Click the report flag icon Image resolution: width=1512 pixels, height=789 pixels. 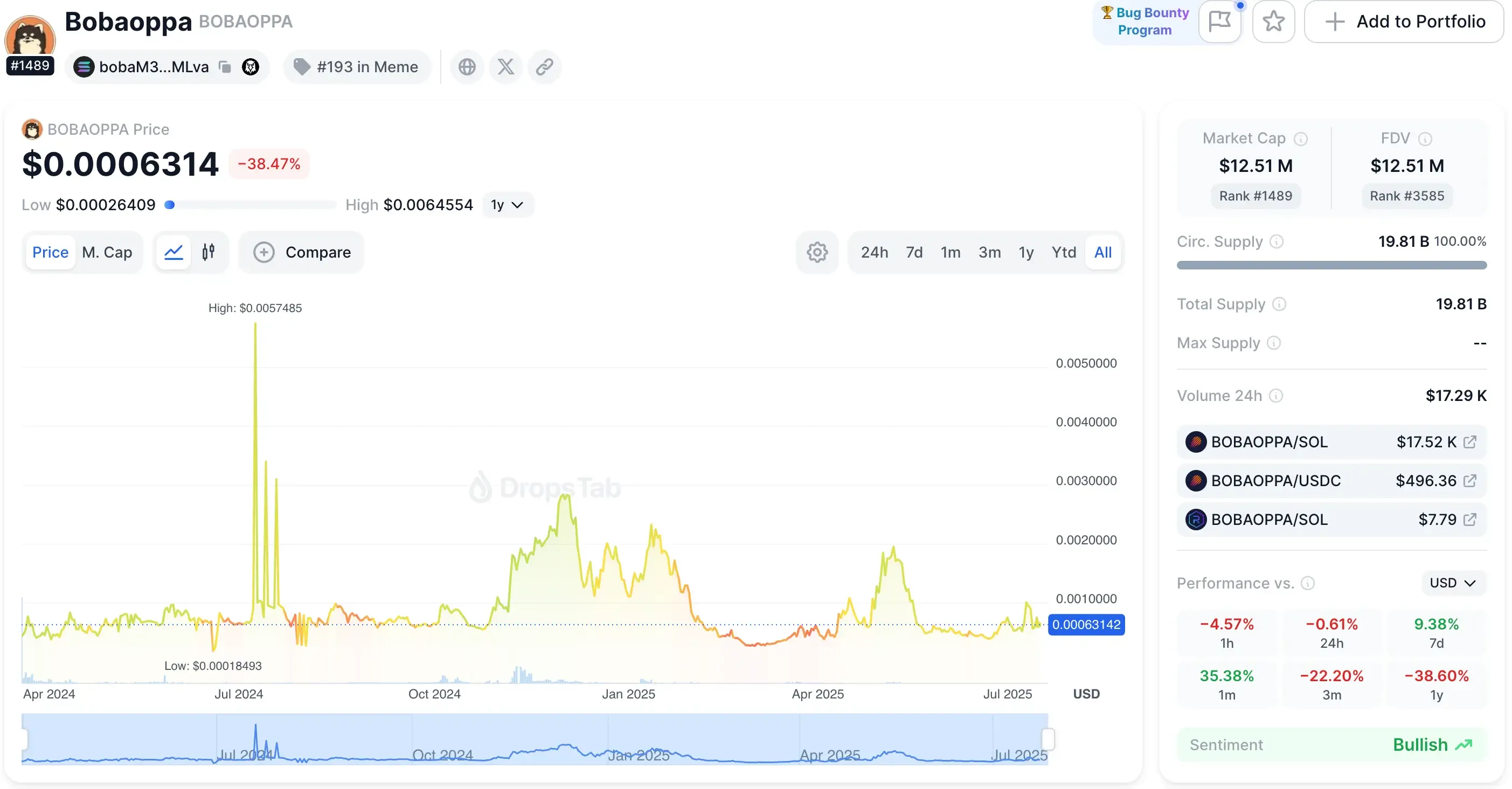1219,22
